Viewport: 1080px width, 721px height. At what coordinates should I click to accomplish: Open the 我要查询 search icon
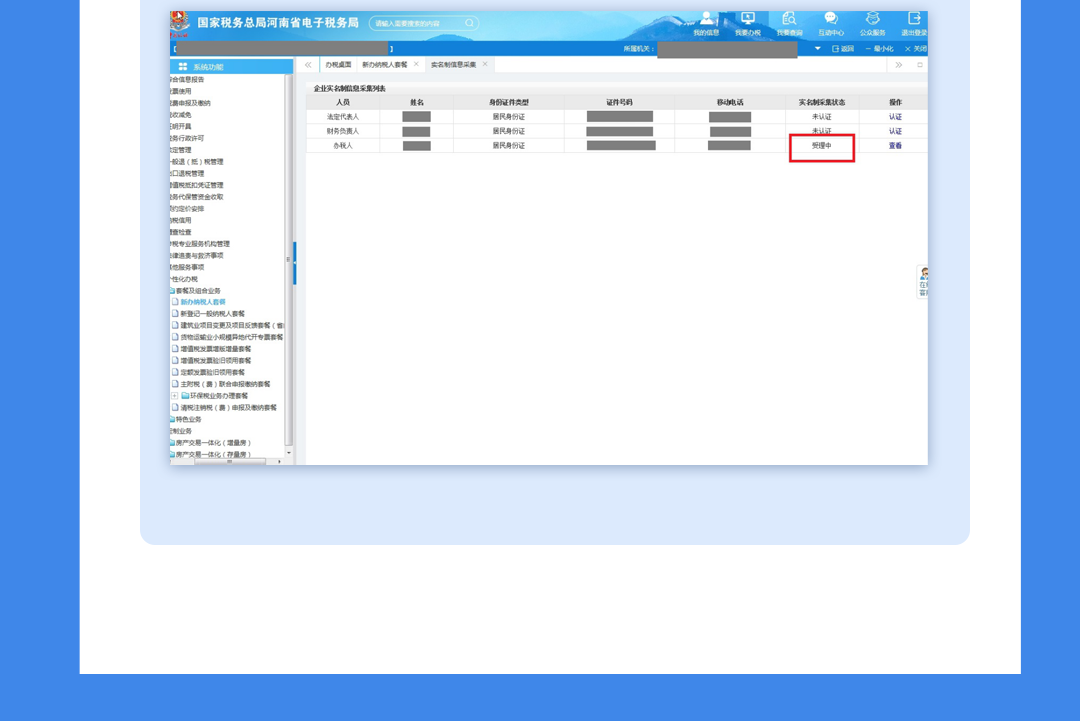[789, 19]
